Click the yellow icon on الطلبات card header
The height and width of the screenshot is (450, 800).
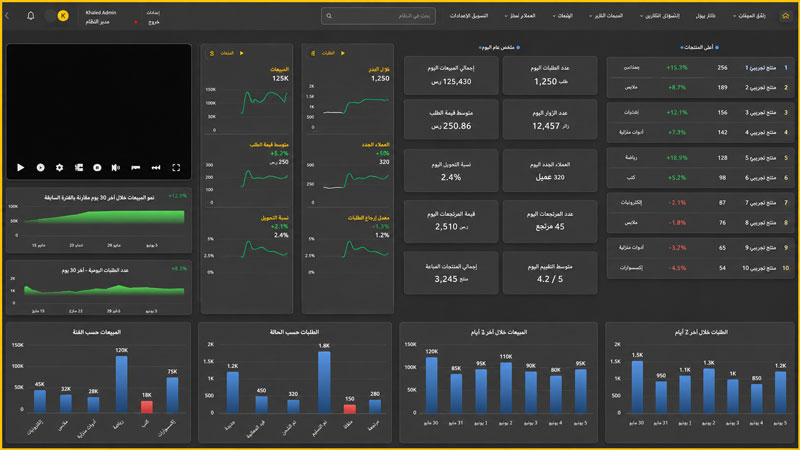[x=313, y=53]
